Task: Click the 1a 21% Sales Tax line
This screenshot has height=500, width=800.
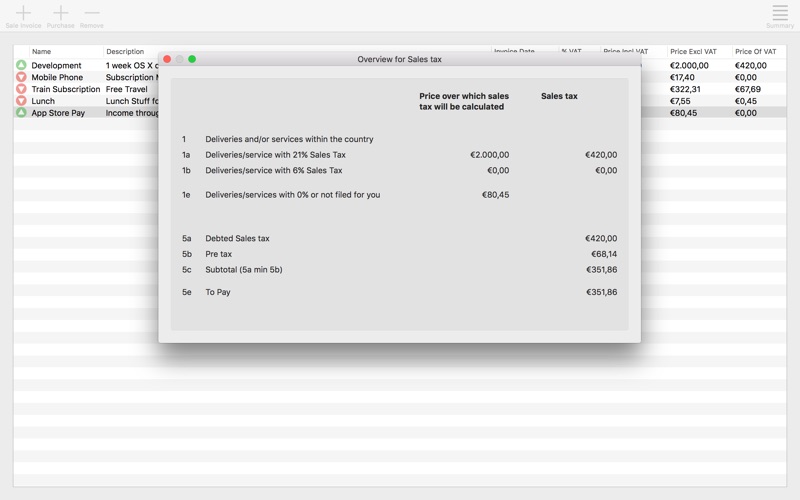Action: pos(276,155)
